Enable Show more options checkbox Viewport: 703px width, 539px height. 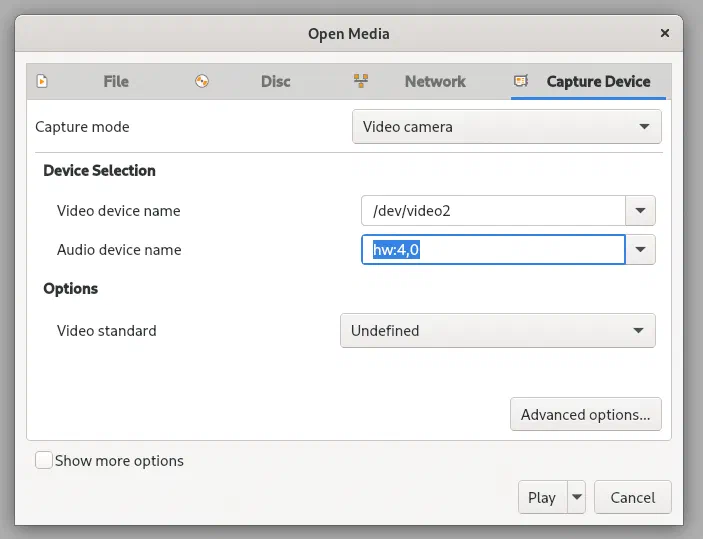coord(43,461)
